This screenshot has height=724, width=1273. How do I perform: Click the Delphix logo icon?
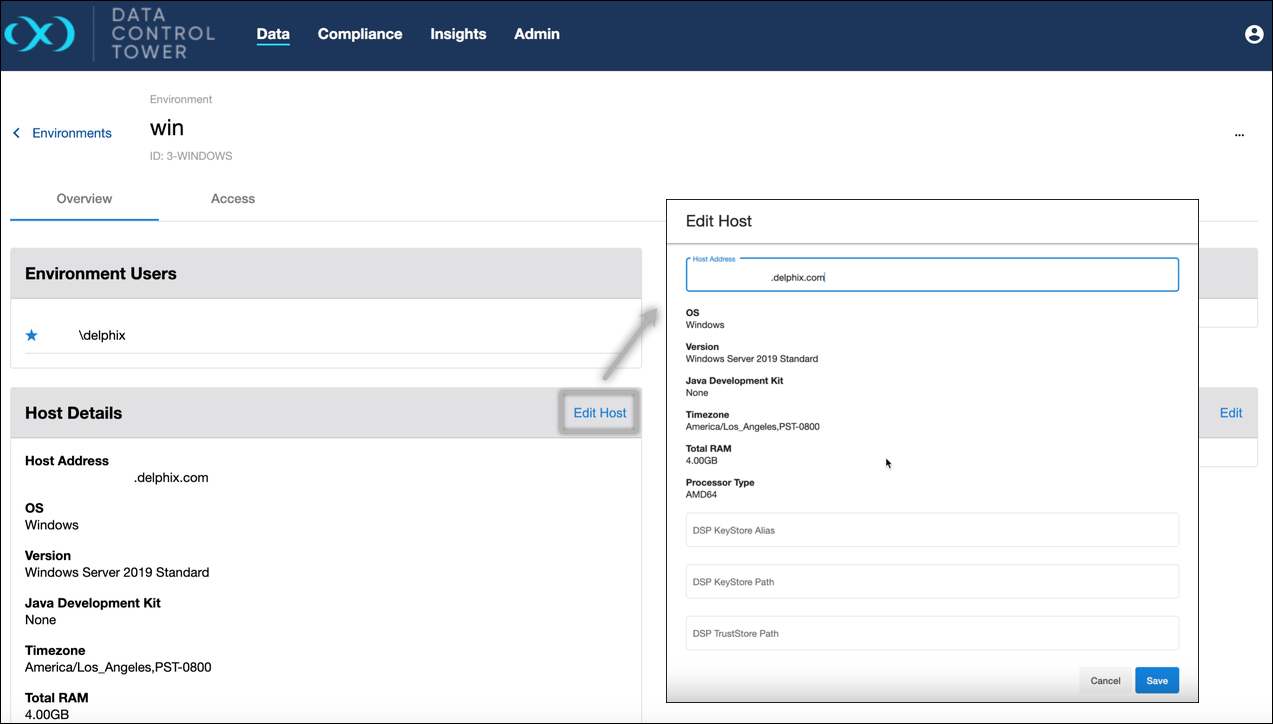coord(40,34)
